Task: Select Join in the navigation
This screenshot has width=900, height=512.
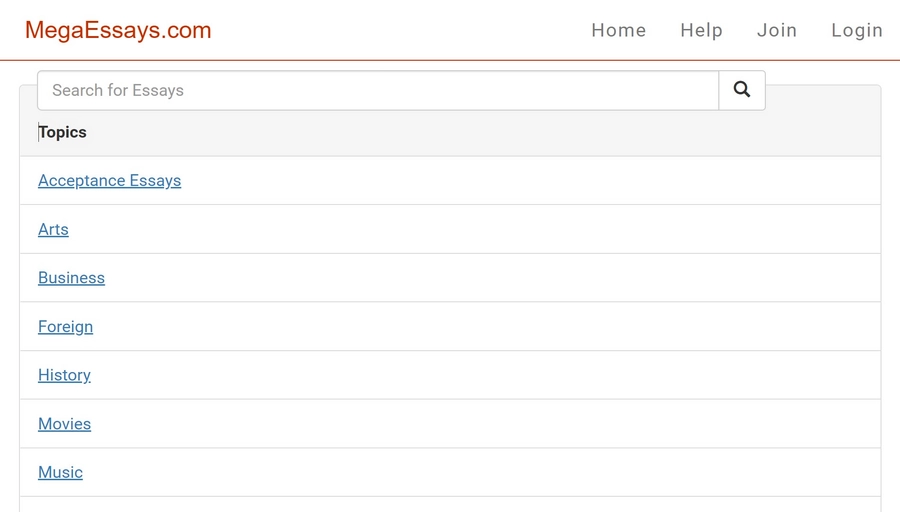Action: (777, 30)
